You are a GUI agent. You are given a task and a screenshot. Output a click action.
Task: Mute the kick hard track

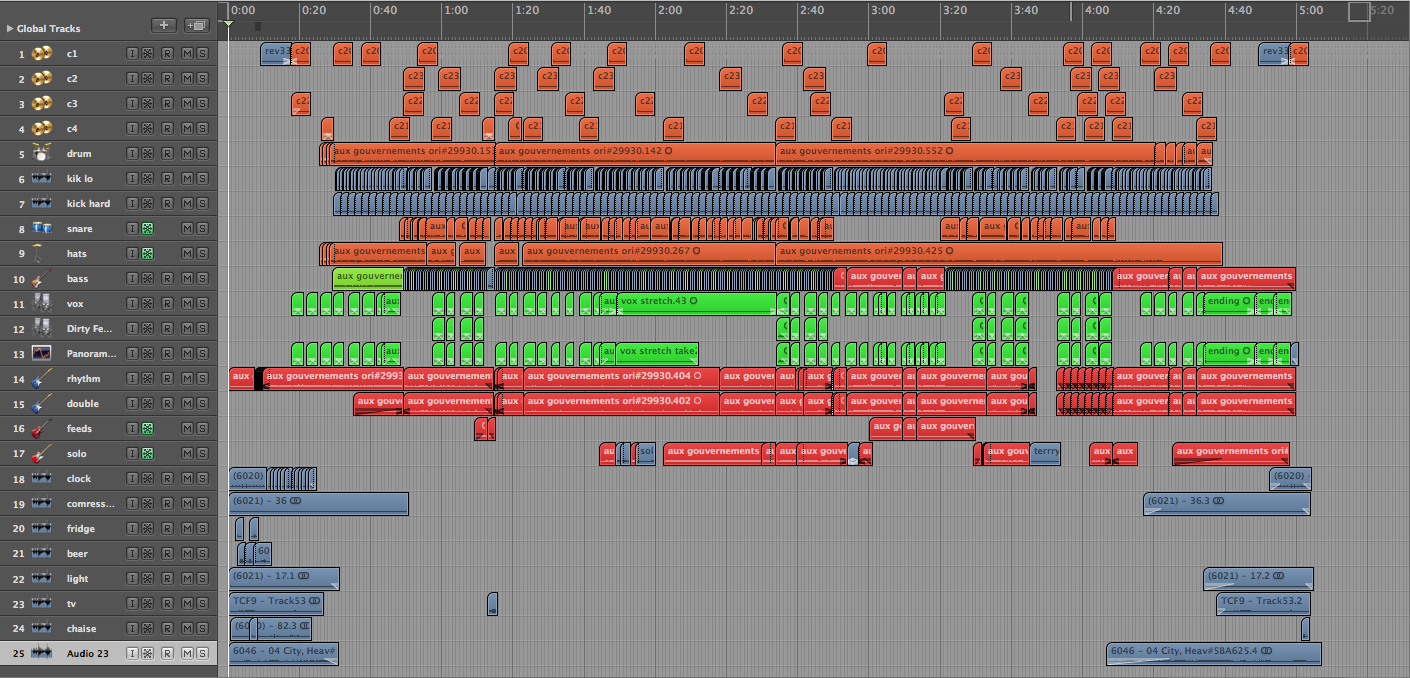[187, 203]
